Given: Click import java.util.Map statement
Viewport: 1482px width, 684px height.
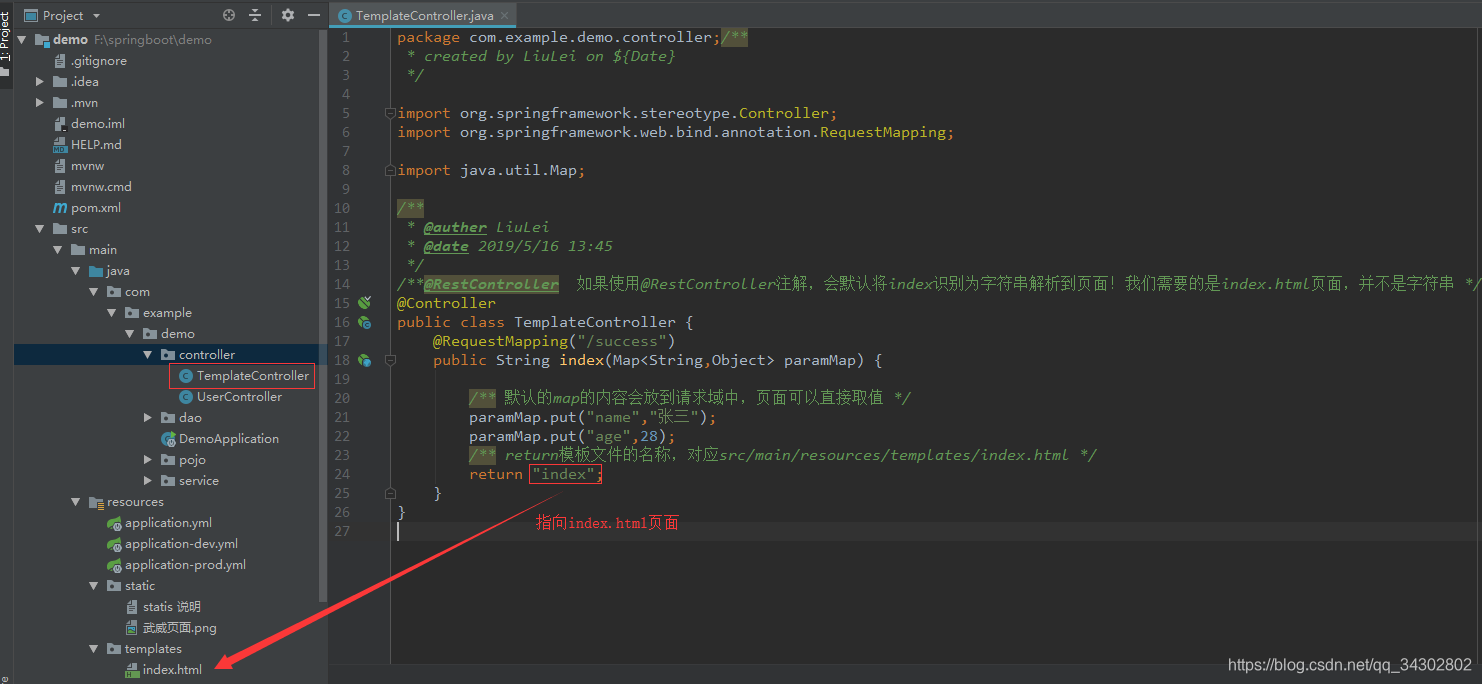Looking at the screenshot, I should pos(491,170).
